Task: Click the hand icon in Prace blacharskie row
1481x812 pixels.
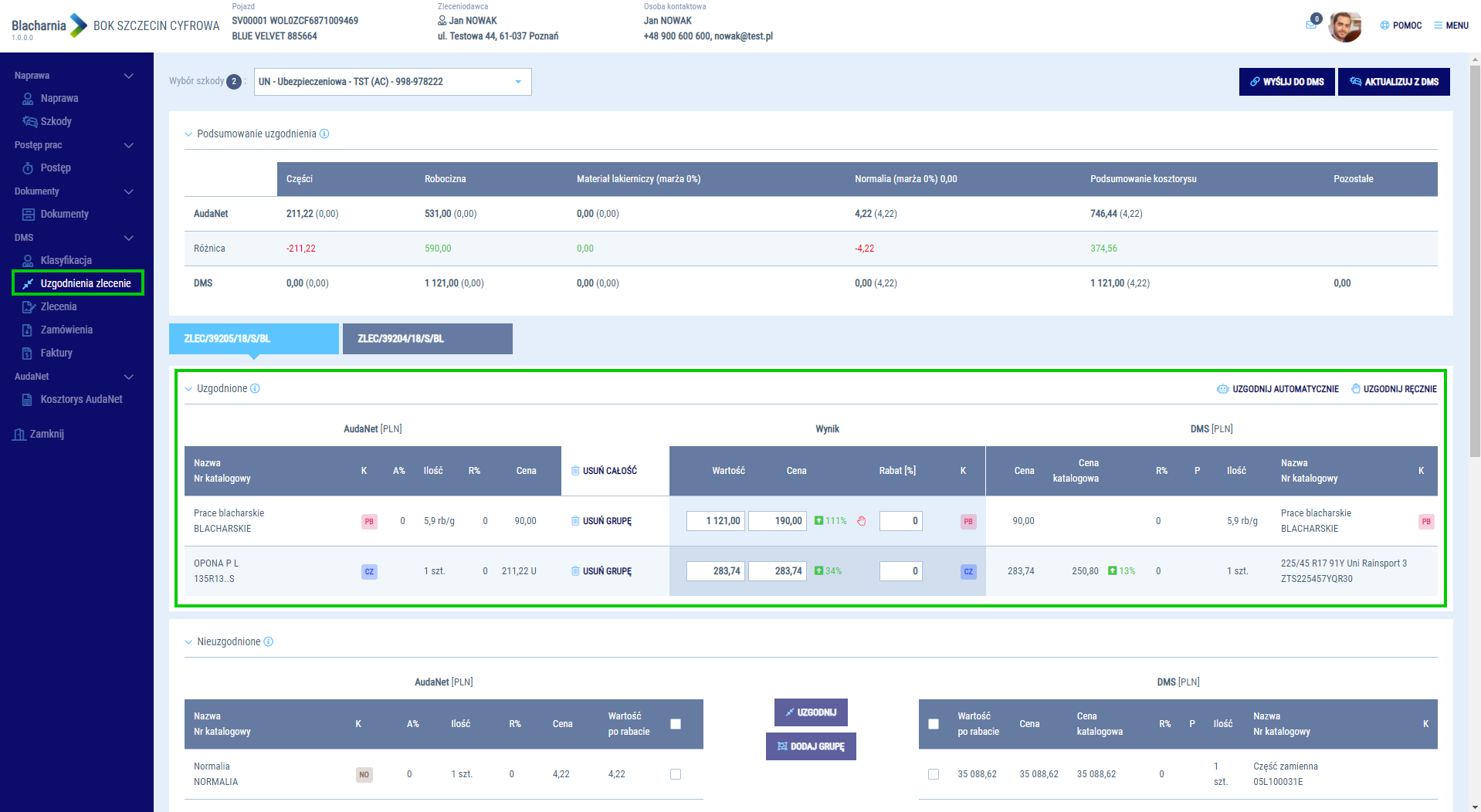Action: (862, 521)
